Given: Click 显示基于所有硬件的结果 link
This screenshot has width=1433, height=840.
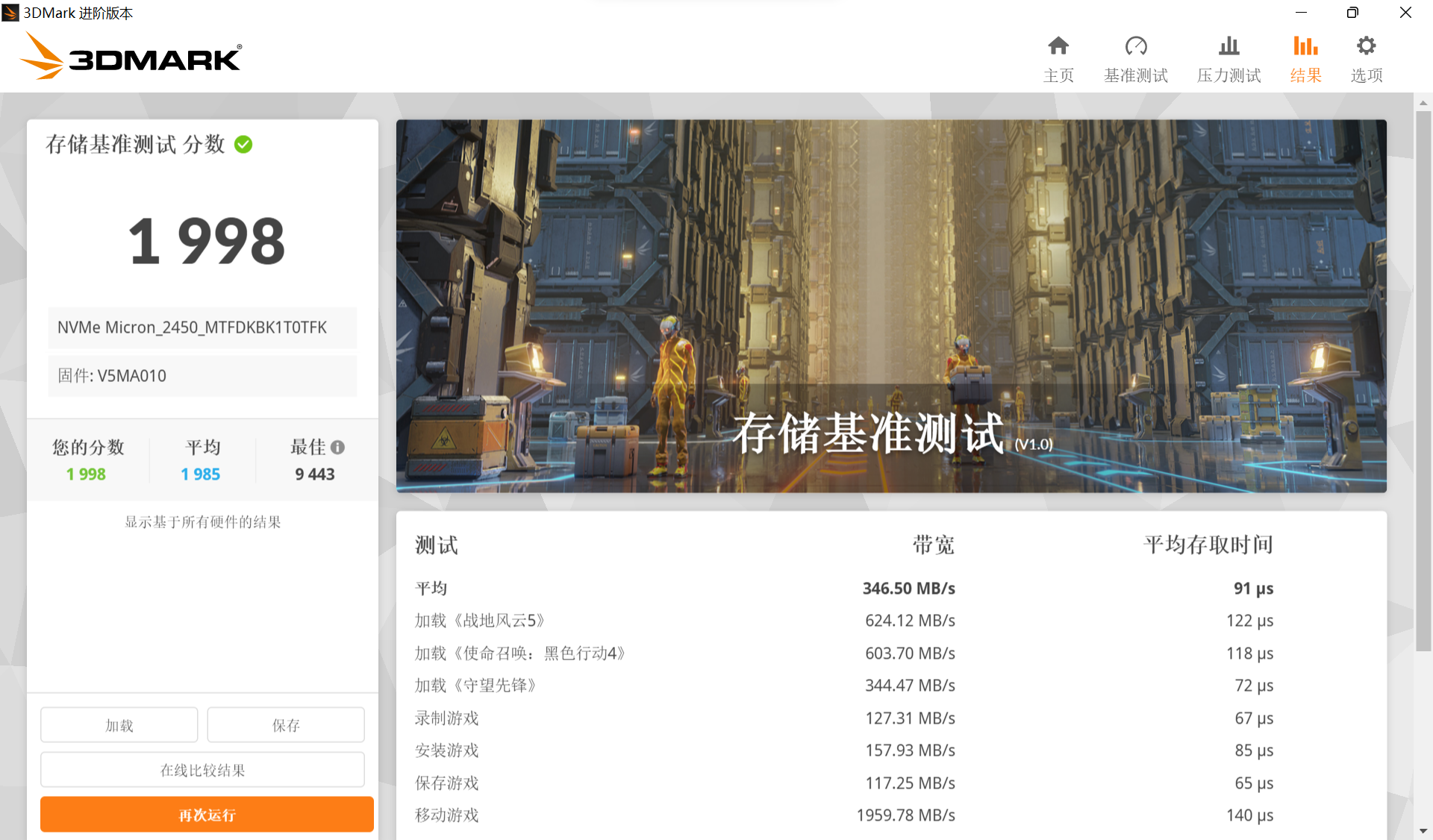Looking at the screenshot, I should (x=202, y=521).
